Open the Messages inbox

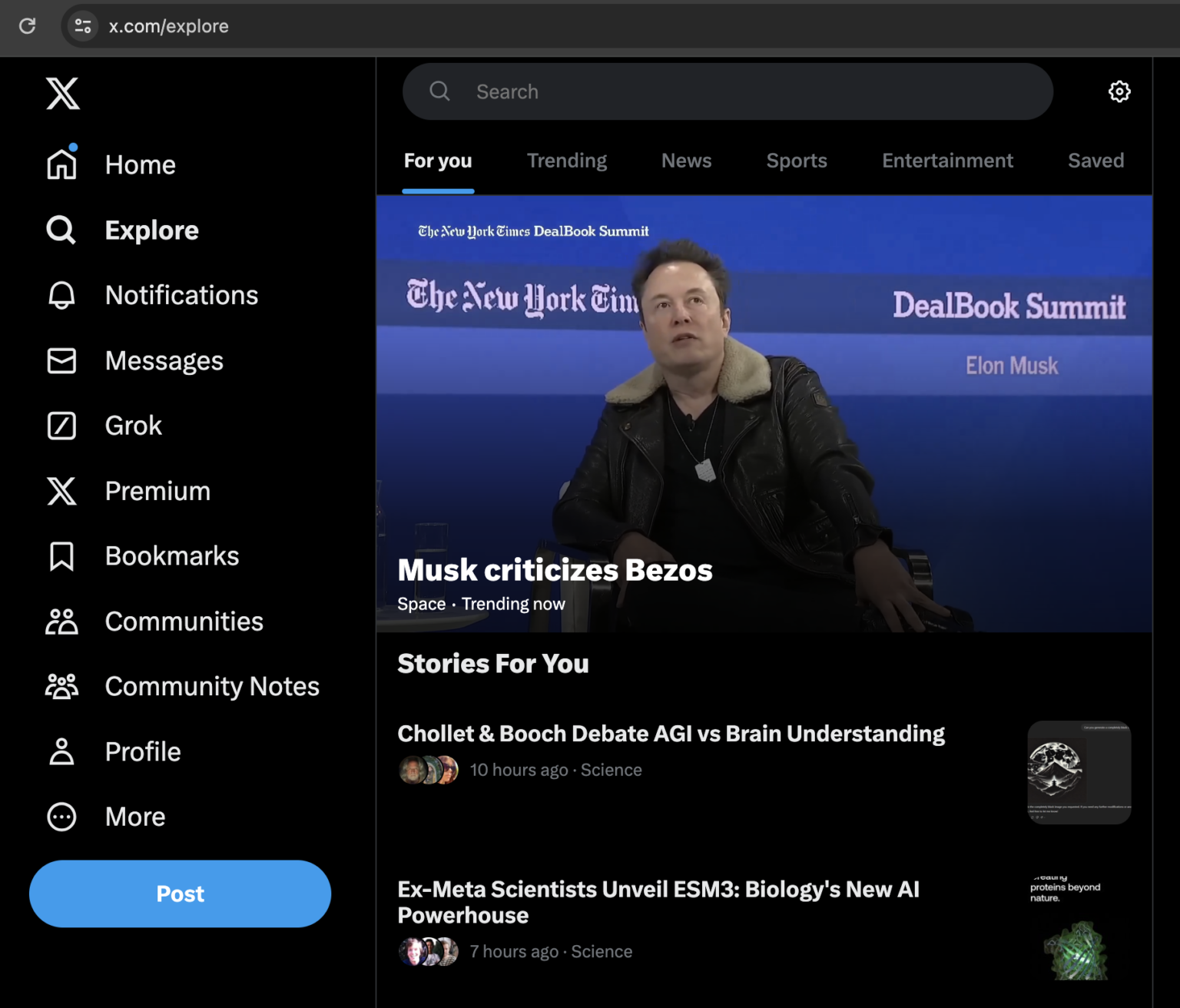164,360
